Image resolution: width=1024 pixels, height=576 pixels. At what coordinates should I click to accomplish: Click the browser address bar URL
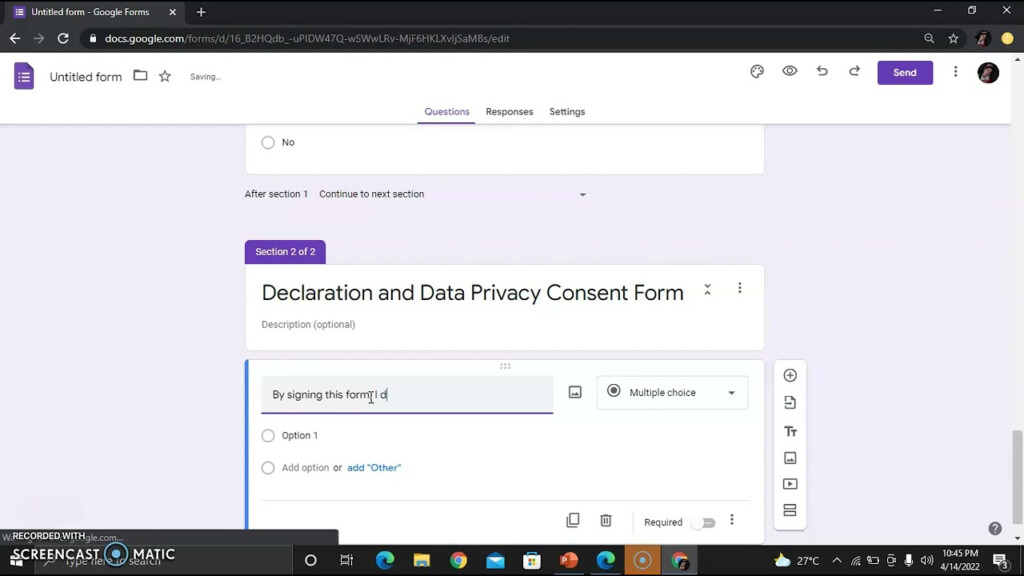click(x=307, y=39)
